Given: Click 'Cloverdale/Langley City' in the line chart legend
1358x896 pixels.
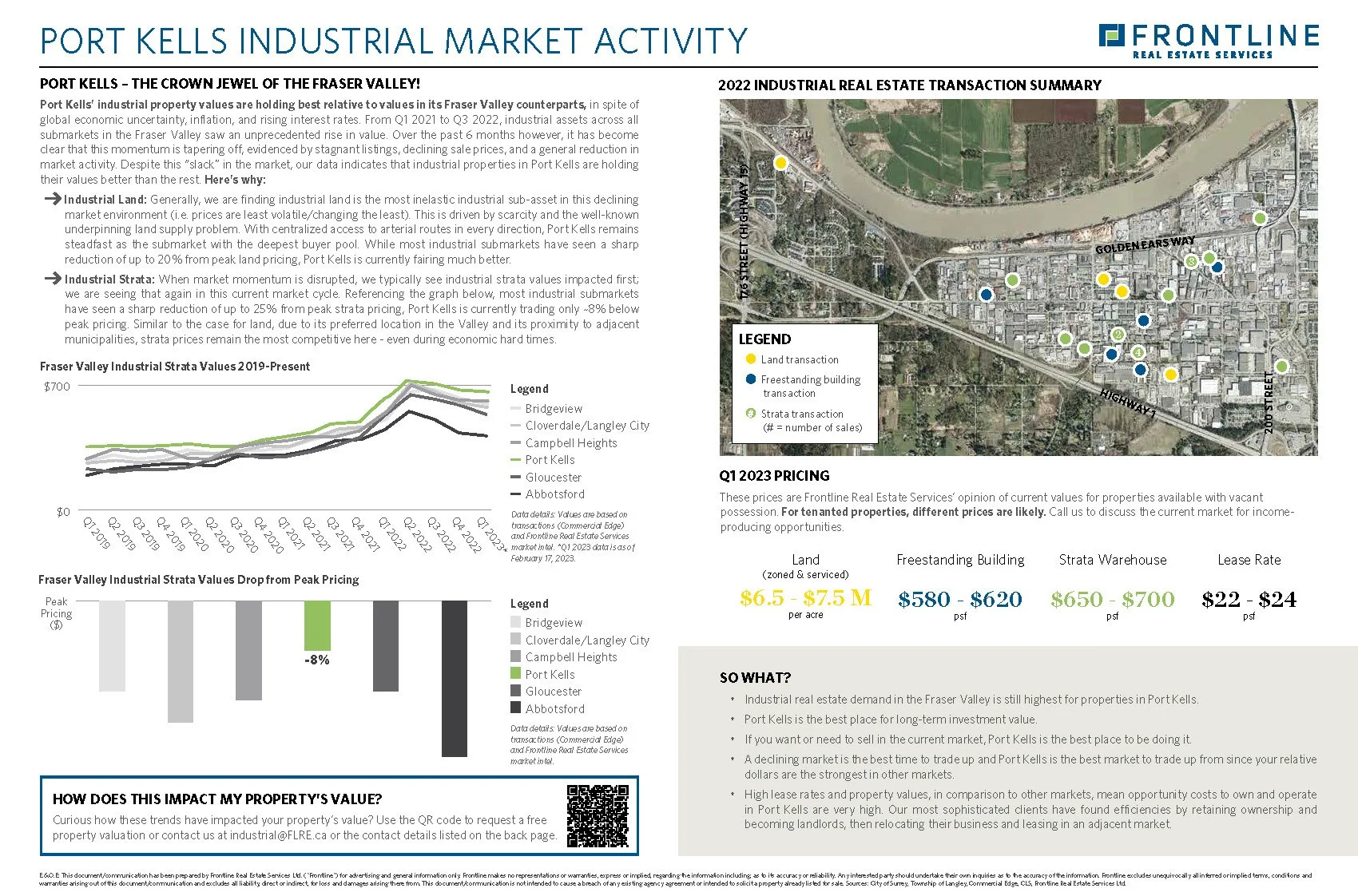Looking at the screenshot, I should [x=587, y=426].
